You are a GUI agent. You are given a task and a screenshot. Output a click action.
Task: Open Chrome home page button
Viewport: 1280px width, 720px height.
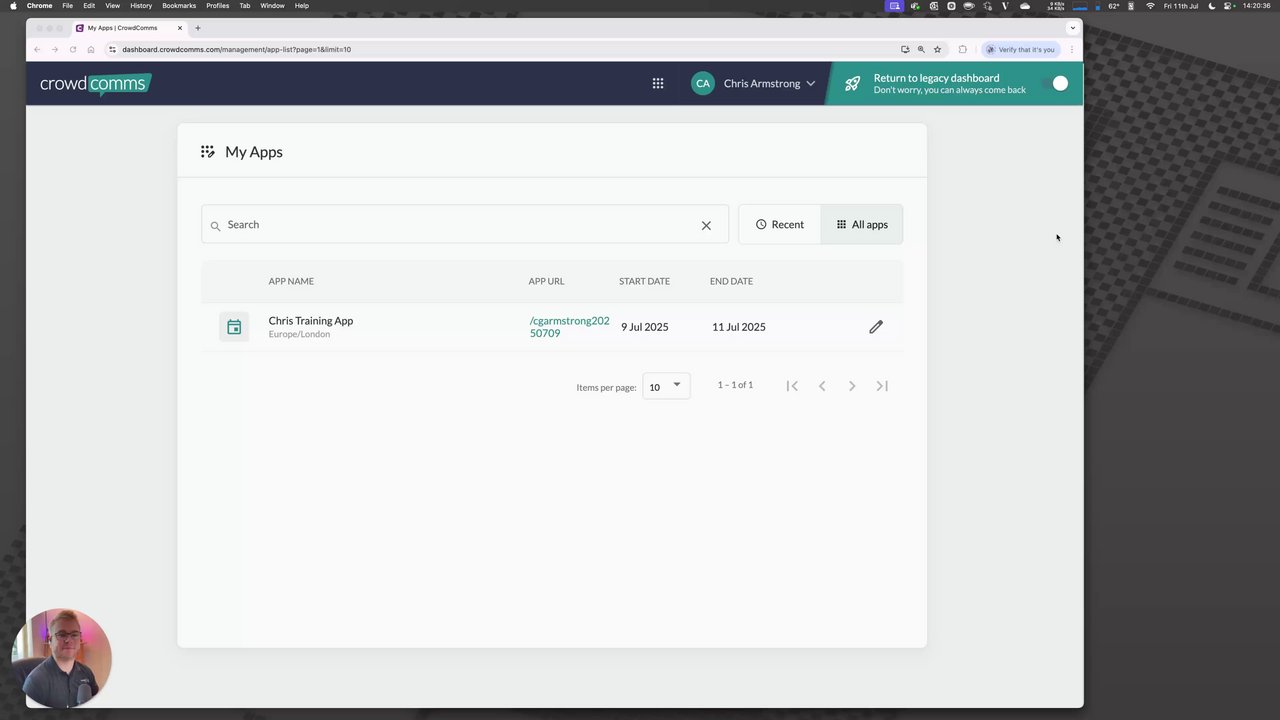click(91, 49)
